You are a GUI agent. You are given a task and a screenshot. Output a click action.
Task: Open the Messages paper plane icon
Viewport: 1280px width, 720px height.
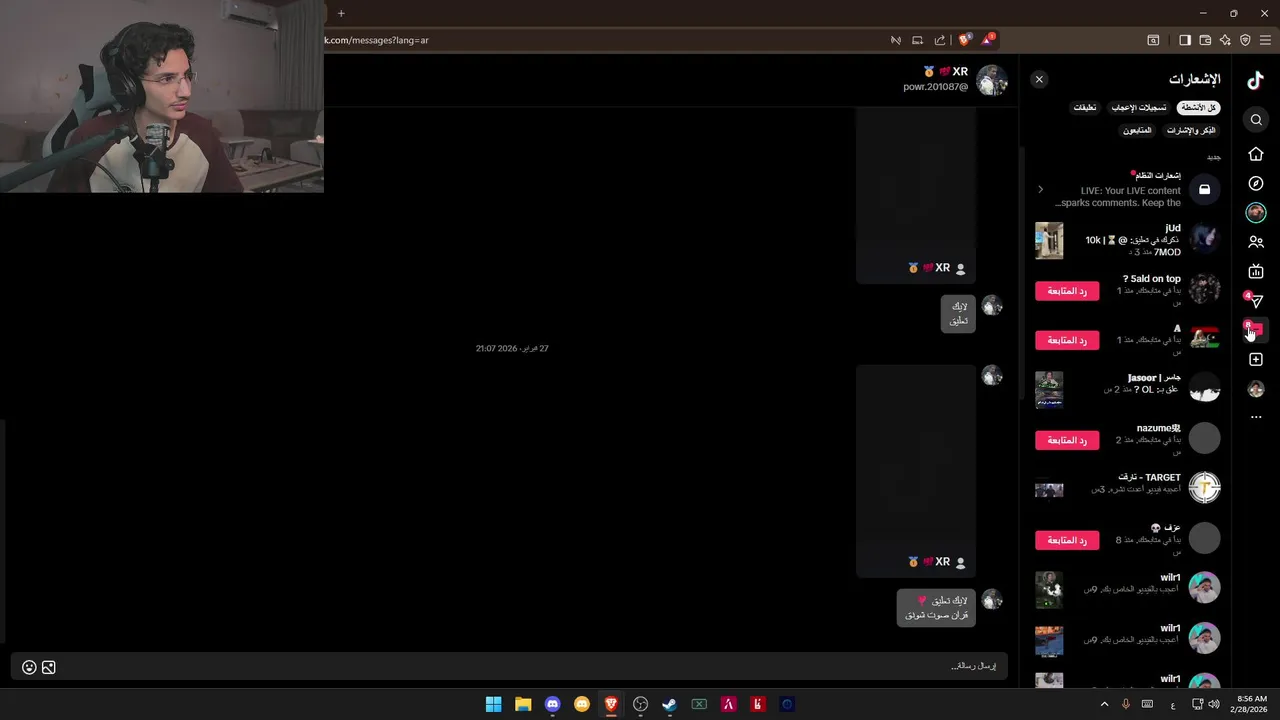point(1256,300)
